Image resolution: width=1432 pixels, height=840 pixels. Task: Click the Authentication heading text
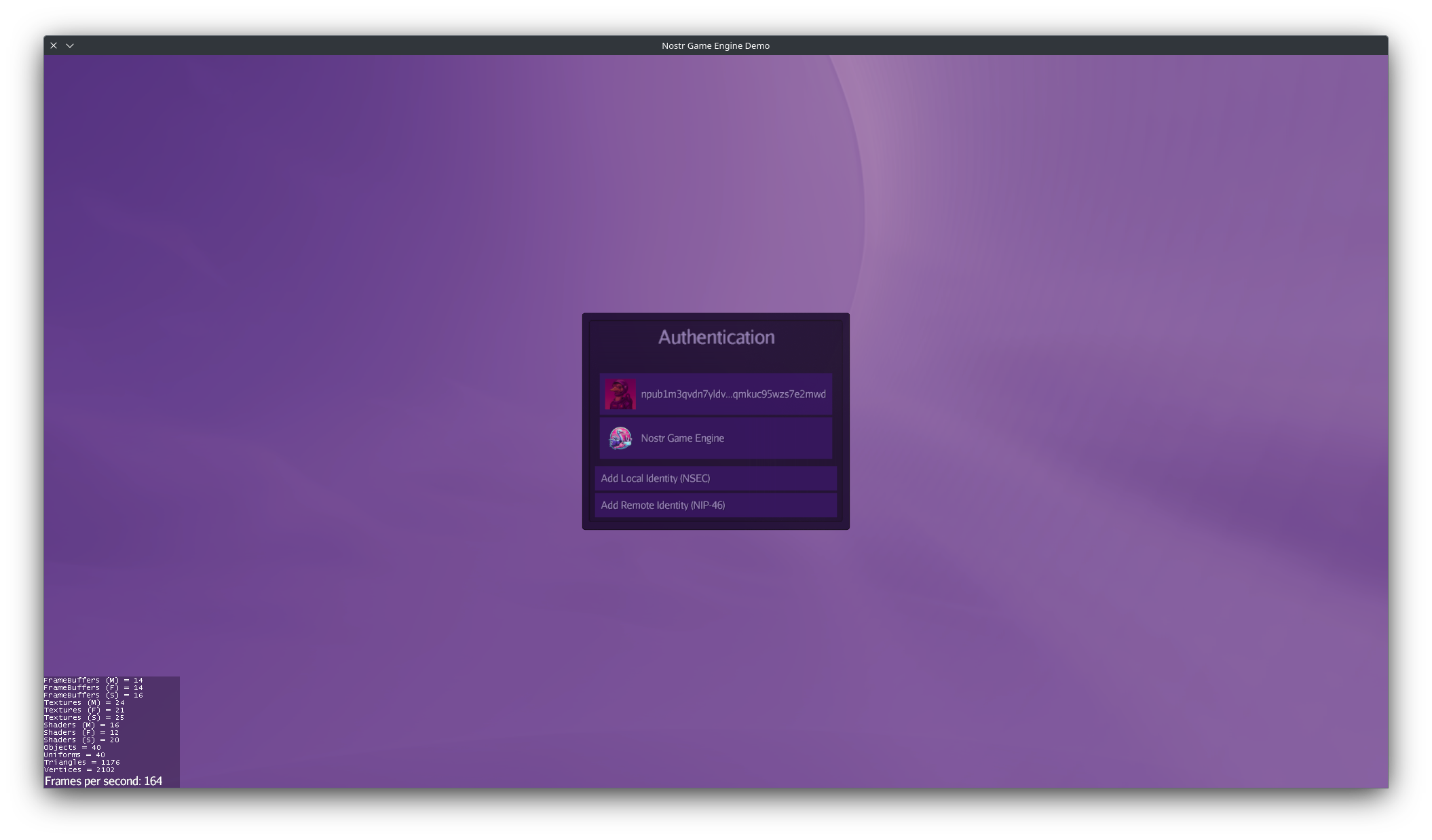click(x=716, y=337)
